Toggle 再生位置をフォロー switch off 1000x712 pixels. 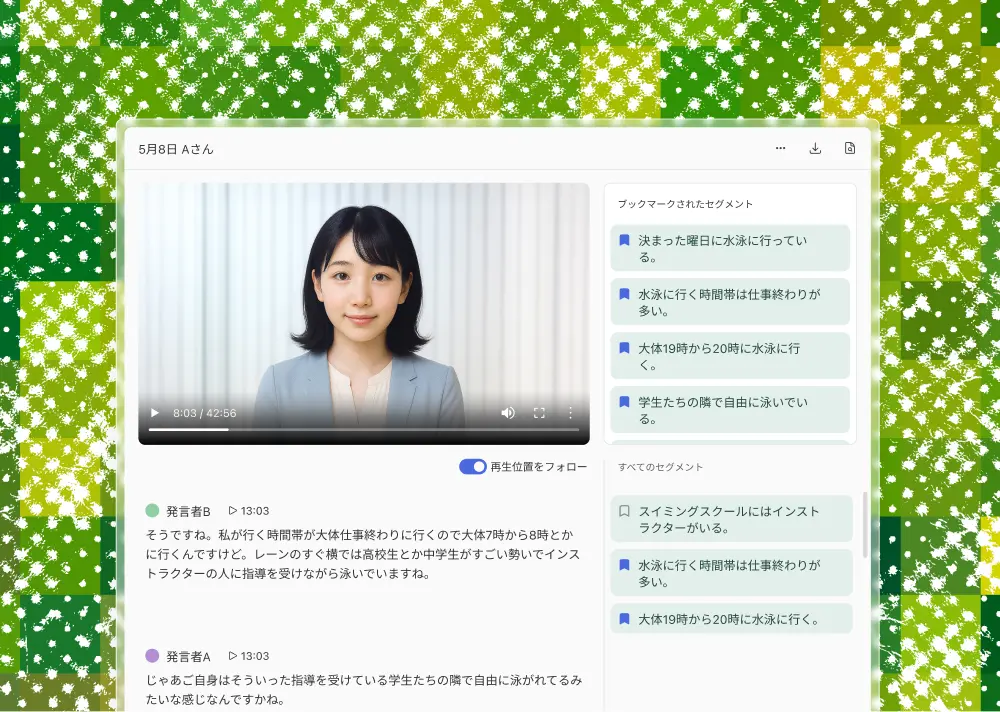click(472, 467)
